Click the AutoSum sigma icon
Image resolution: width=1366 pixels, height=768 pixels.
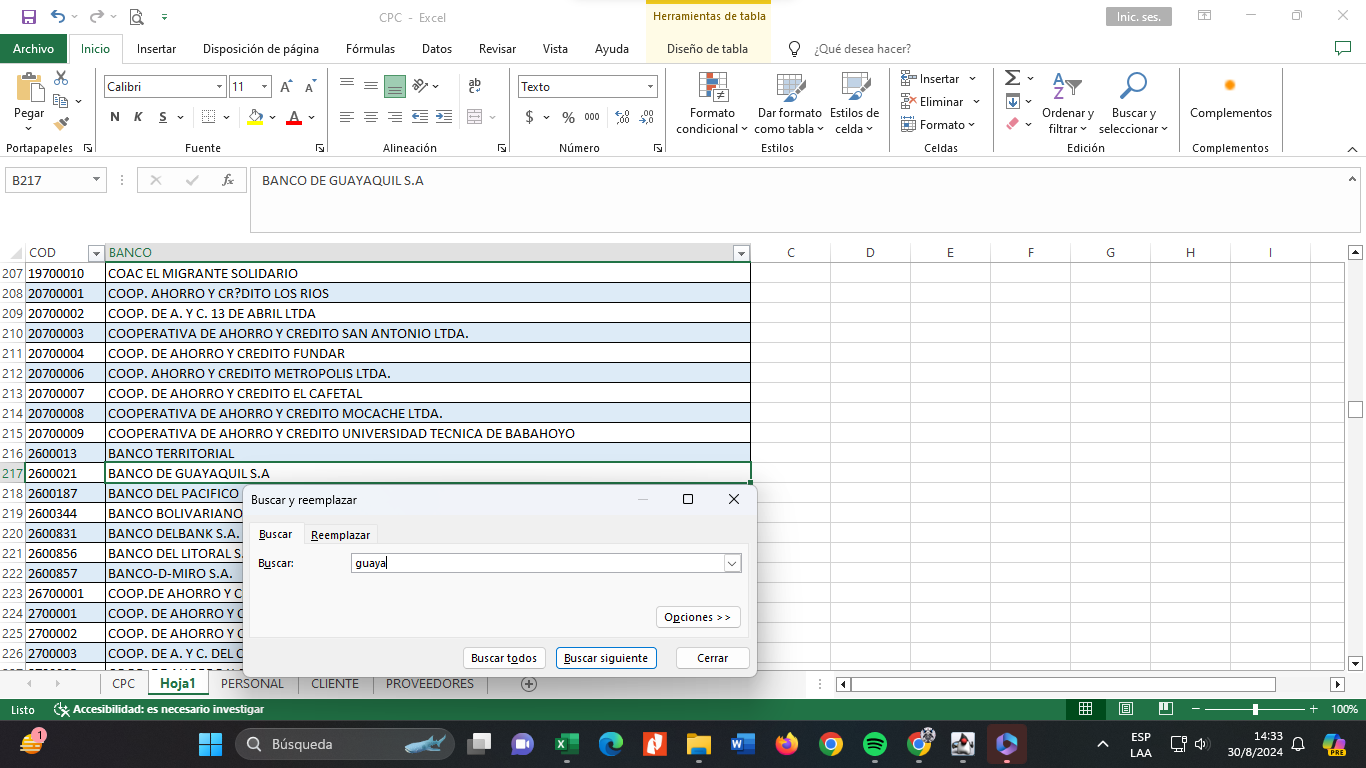point(1012,78)
